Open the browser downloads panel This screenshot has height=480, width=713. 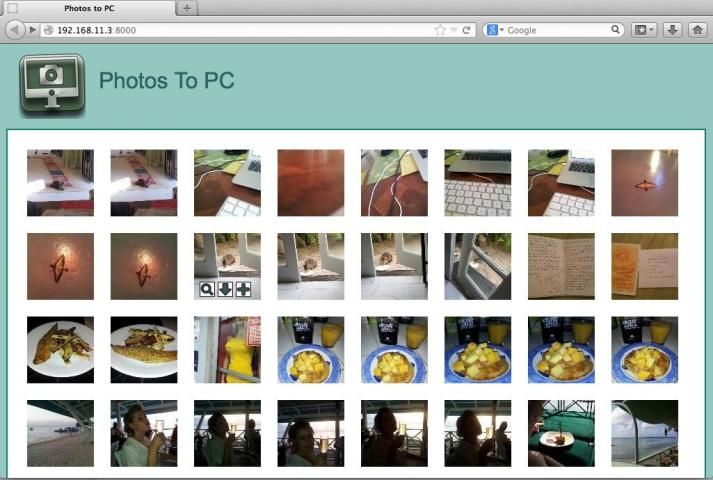[672, 30]
